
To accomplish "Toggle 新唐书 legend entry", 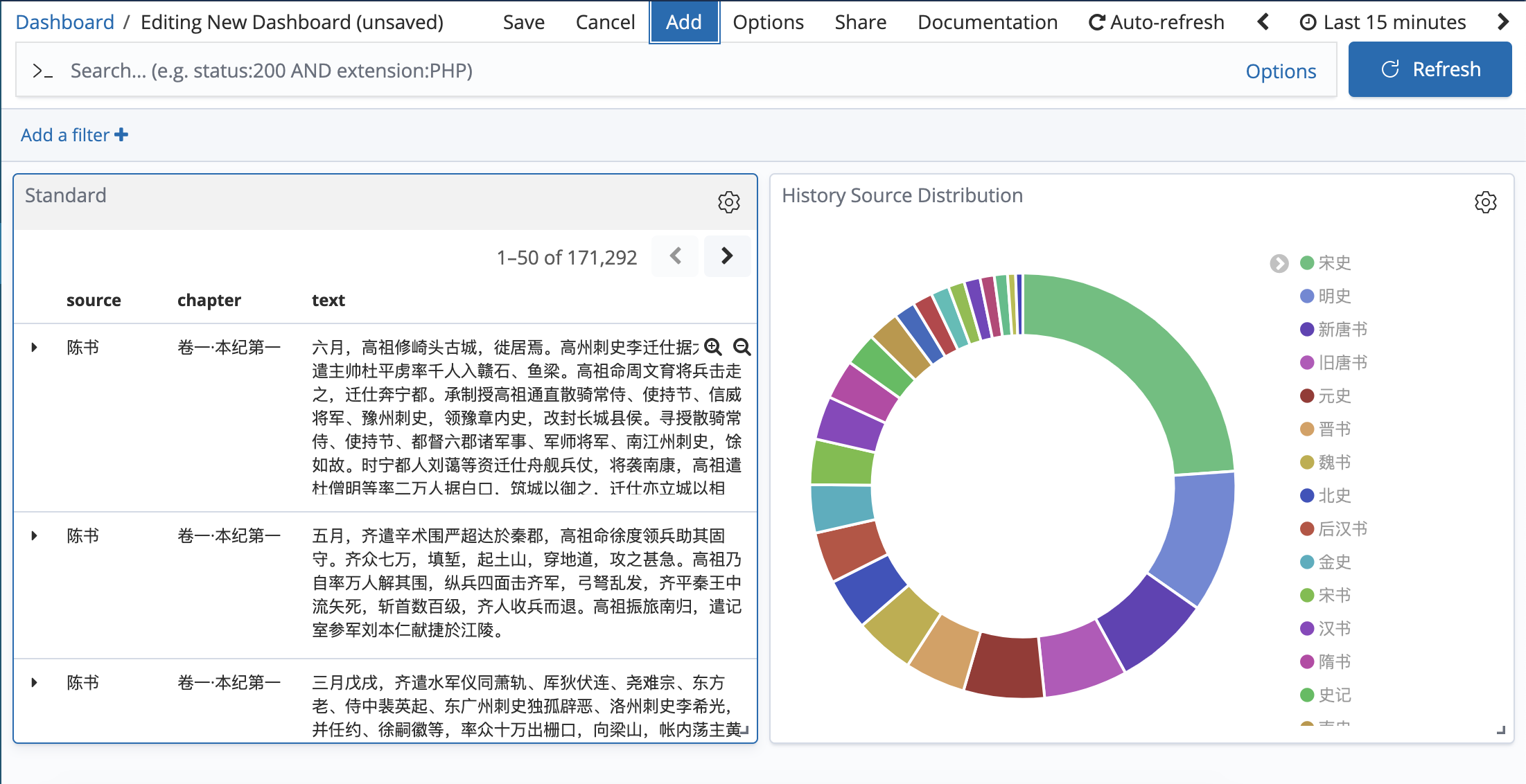I will [x=1342, y=330].
